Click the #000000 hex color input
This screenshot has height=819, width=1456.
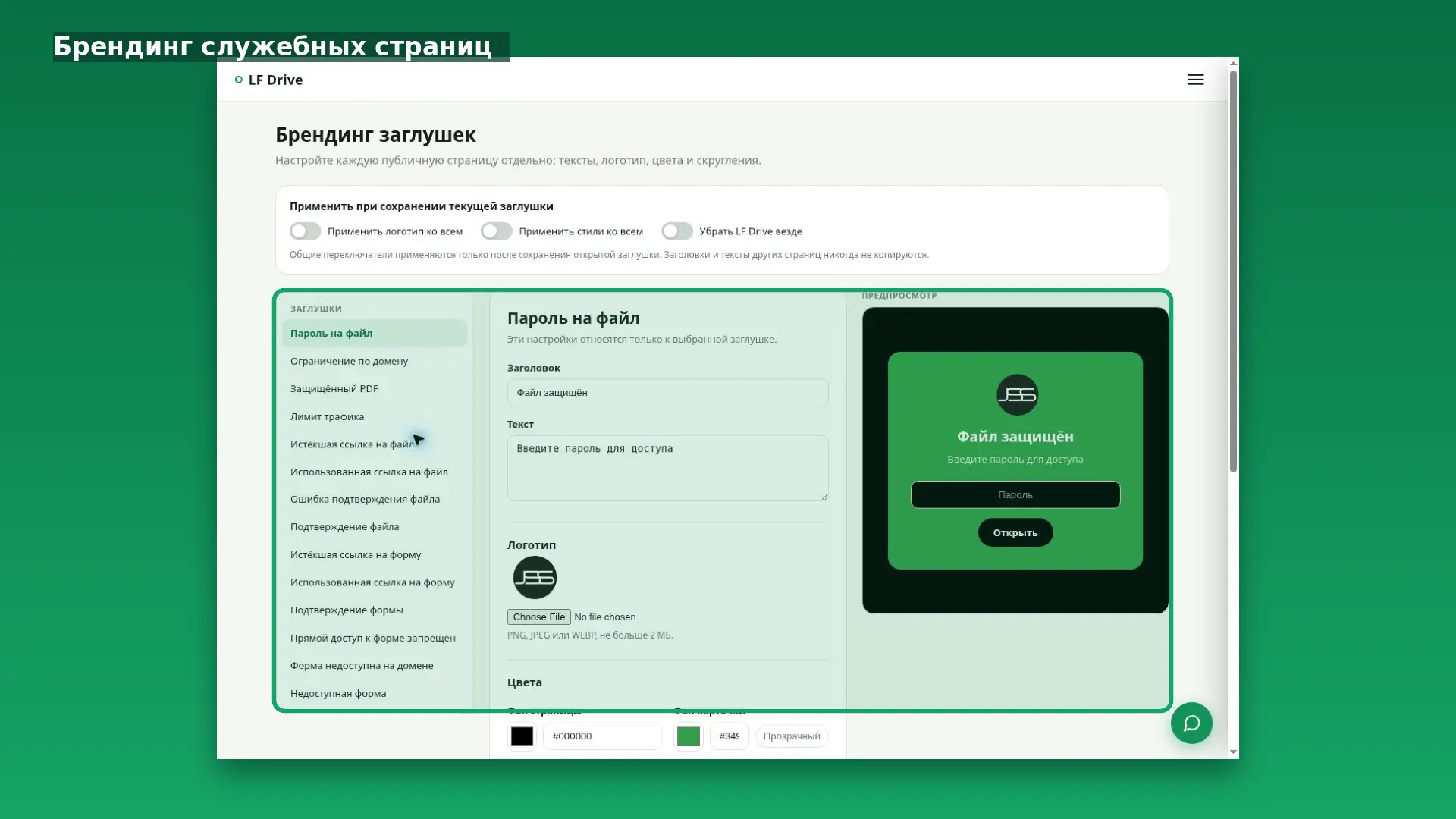602,736
